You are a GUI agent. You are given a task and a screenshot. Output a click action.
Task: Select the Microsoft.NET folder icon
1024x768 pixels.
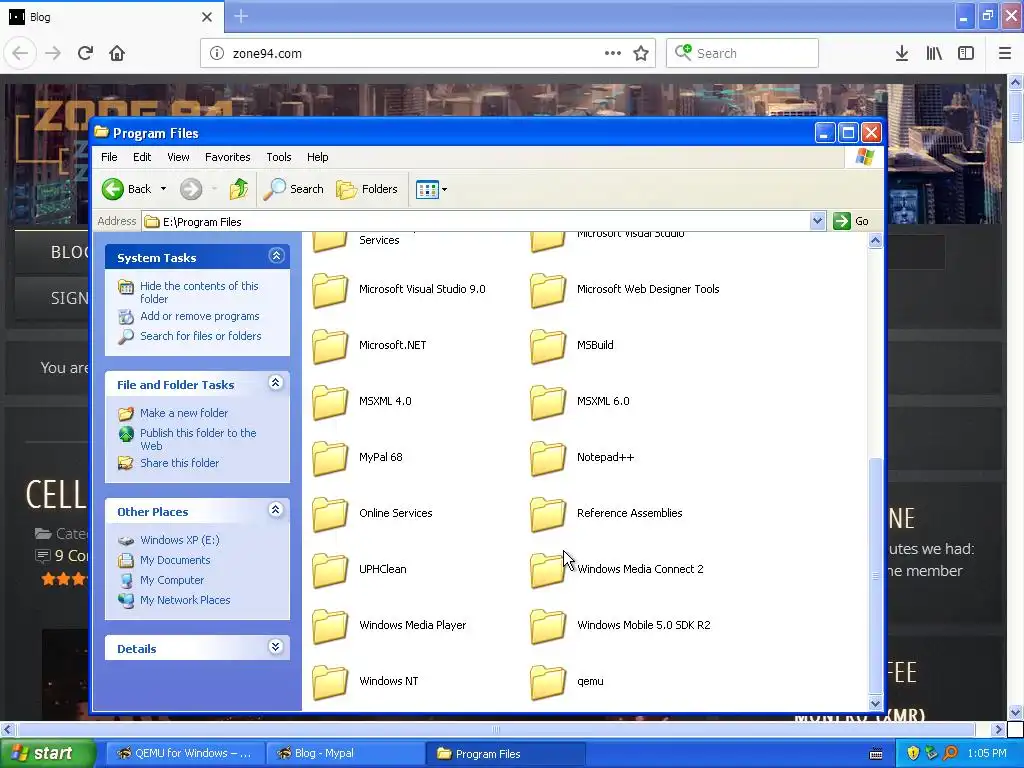coord(330,346)
